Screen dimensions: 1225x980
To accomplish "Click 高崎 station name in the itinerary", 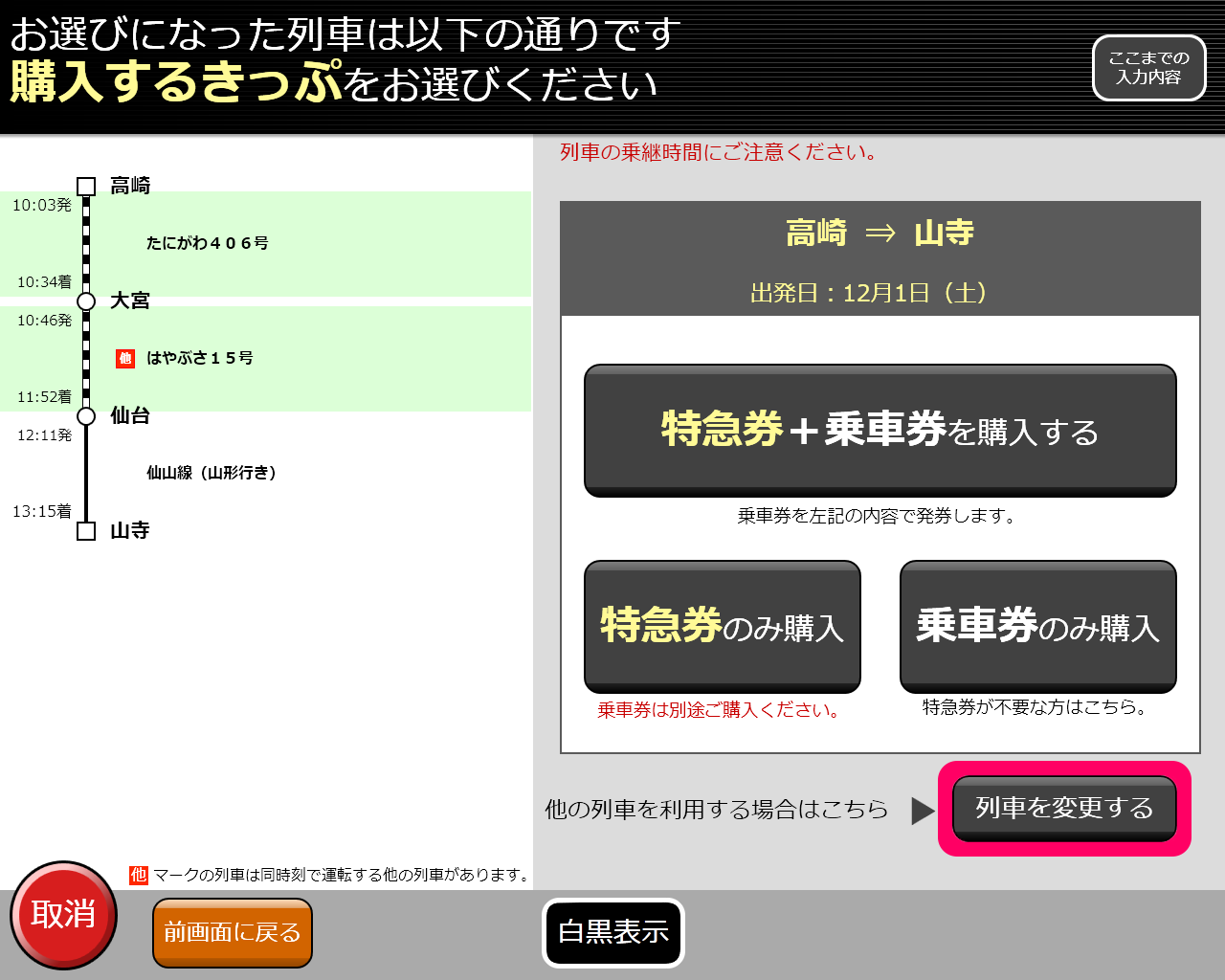I will click(x=130, y=186).
